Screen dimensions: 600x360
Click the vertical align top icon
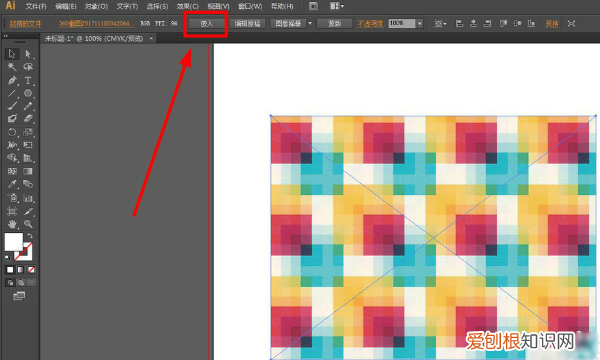point(504,23)
